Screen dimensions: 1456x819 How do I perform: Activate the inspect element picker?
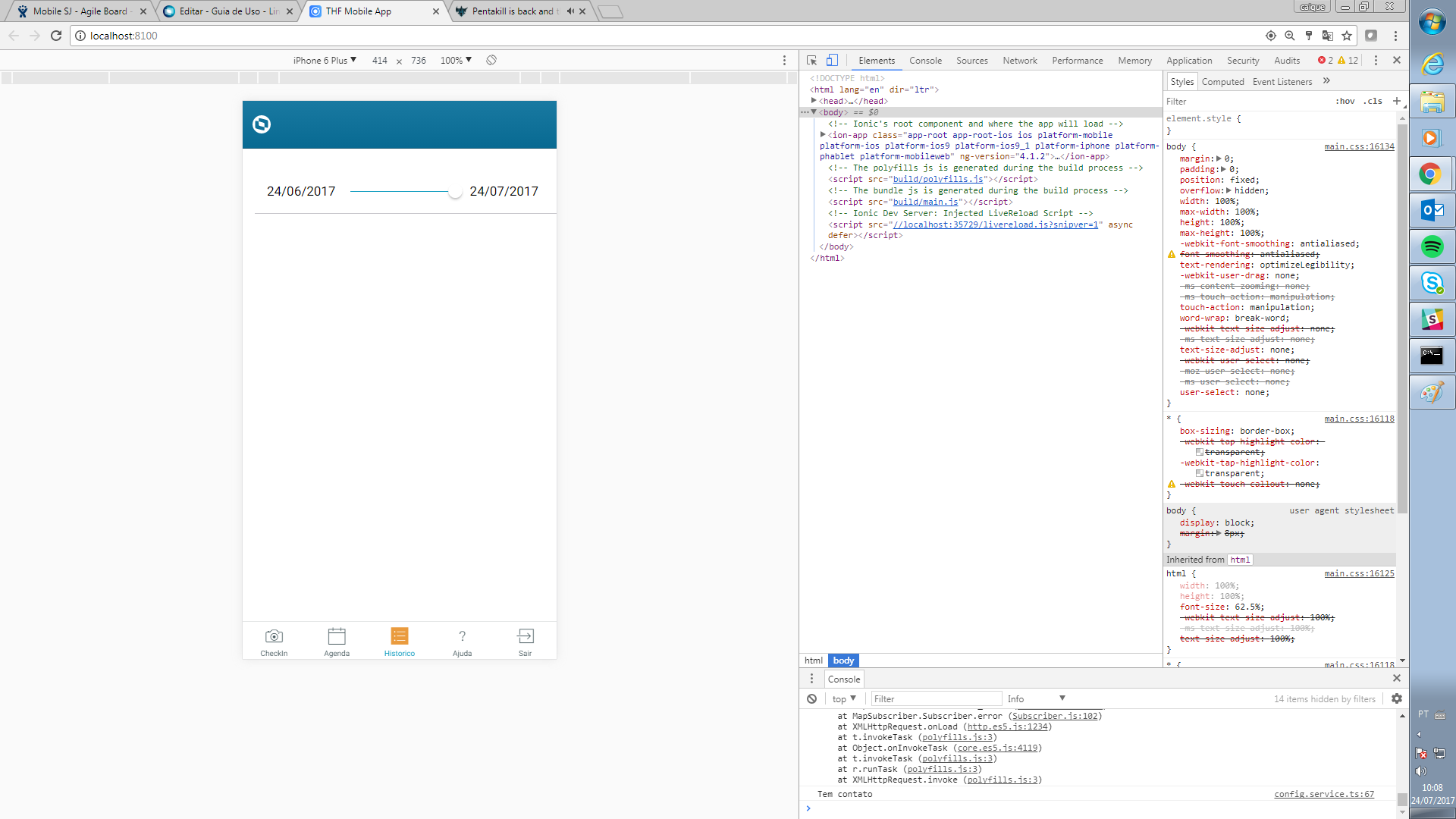[x=811, y=60]
